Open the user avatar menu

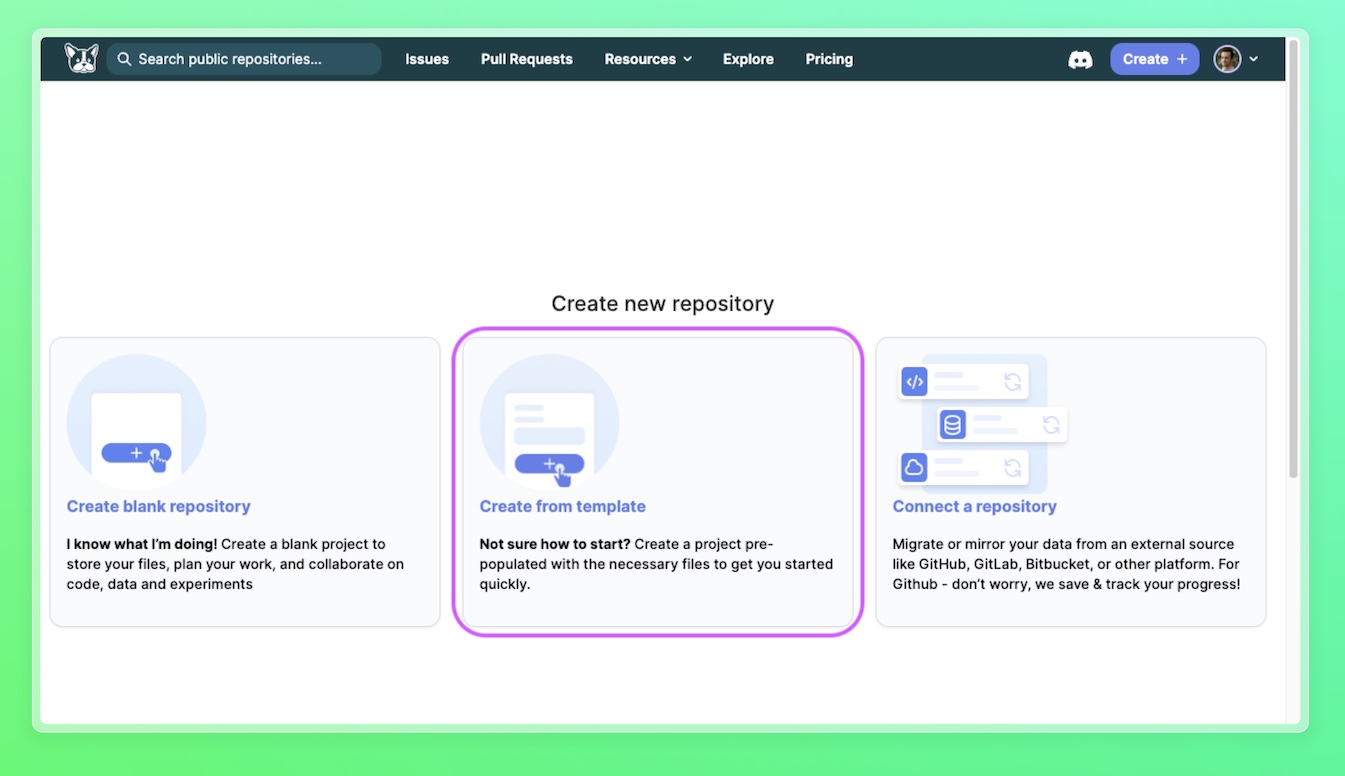pyautogui.click(x=1227, y=59)
